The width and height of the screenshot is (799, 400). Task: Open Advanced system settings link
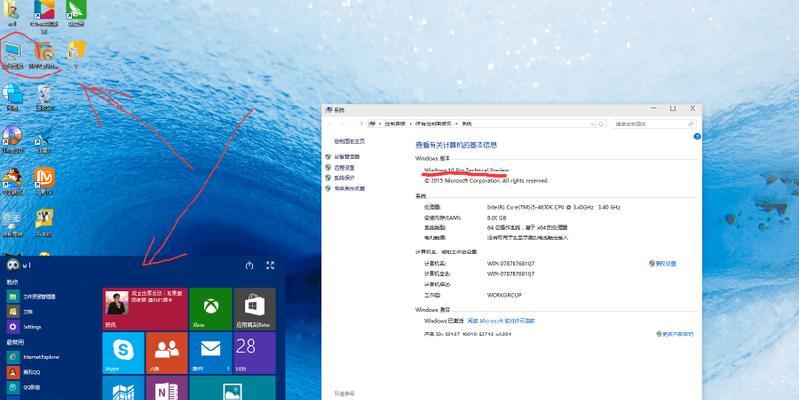[350, 189]
